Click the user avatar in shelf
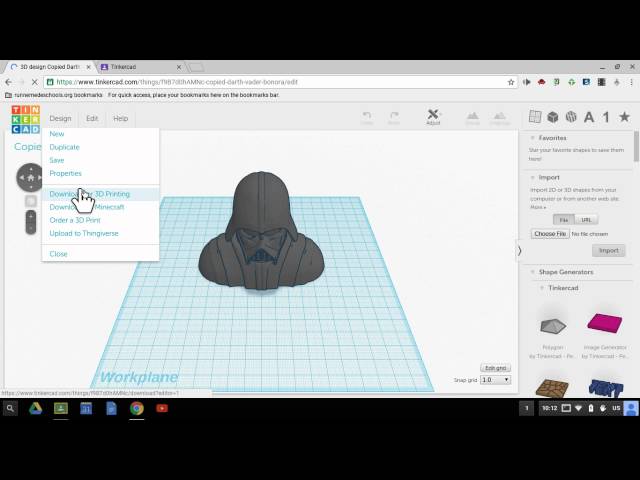This screenshot has height=480, width=640. (x=632, y=408)
